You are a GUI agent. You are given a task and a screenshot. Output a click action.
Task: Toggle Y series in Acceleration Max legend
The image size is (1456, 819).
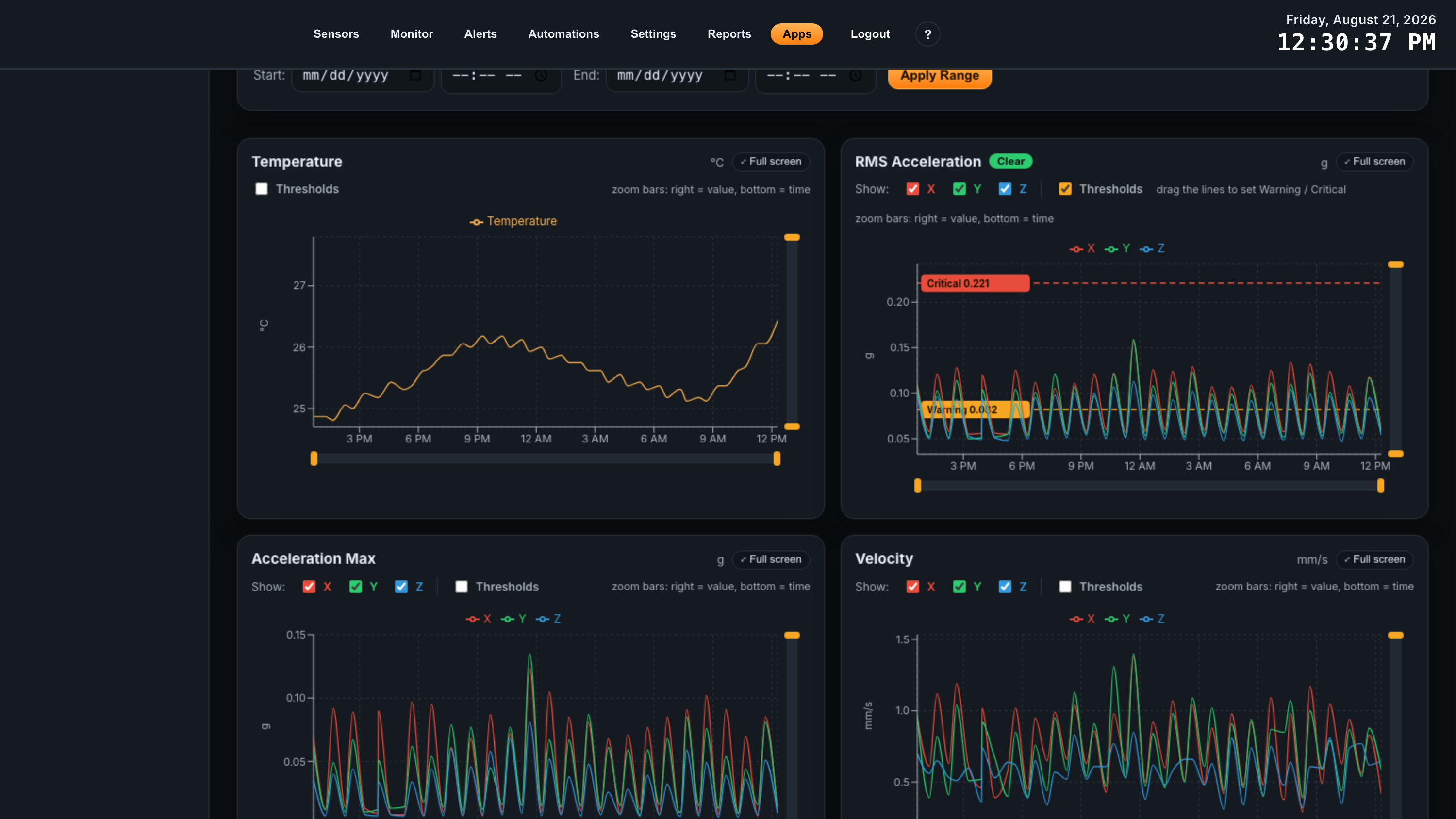pyautogui.click(x=513, y=619)
